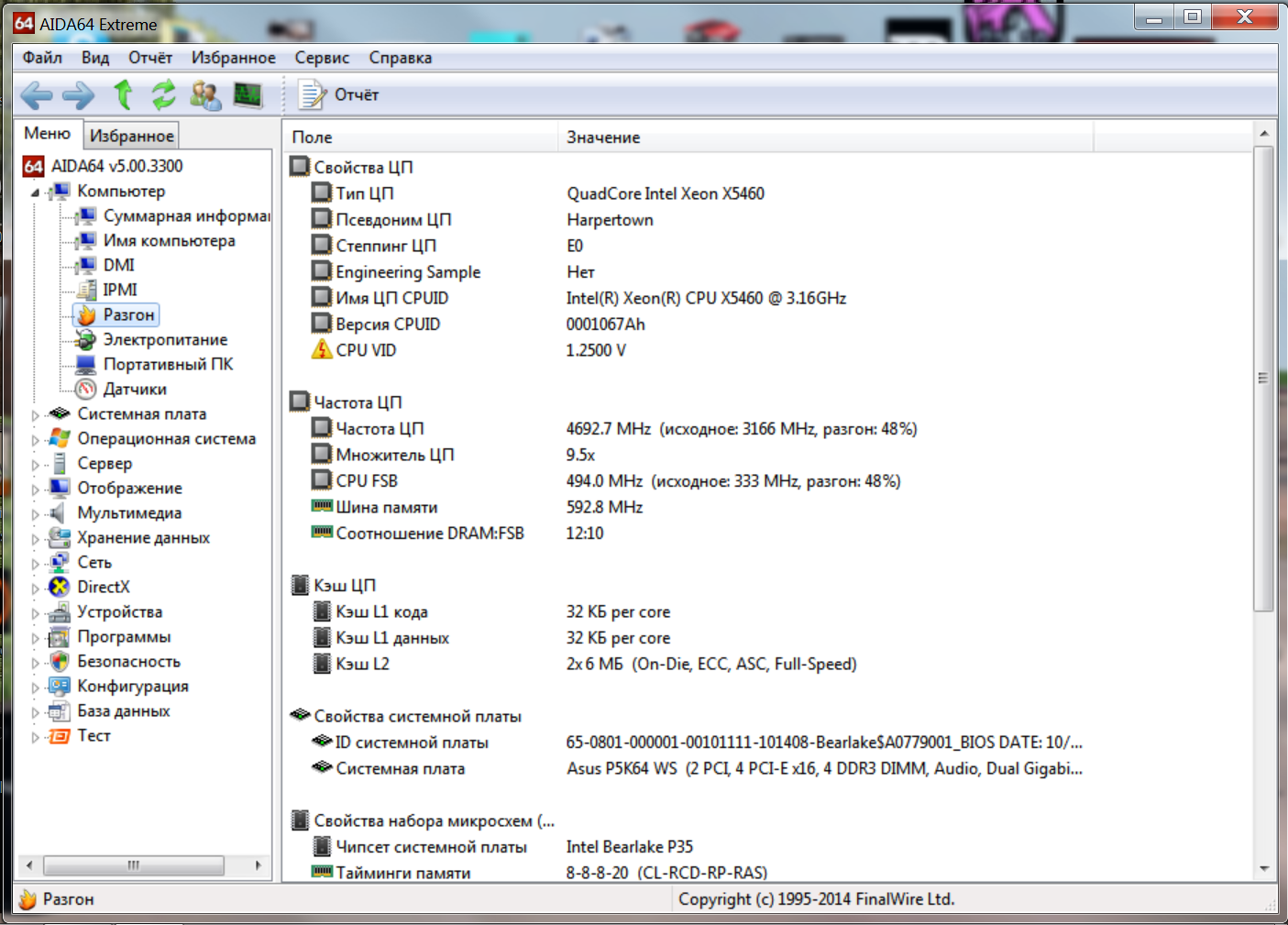Select Имя компьютера in the tree
Viewport: 1288px width, 925px height.
coord(170,240)
